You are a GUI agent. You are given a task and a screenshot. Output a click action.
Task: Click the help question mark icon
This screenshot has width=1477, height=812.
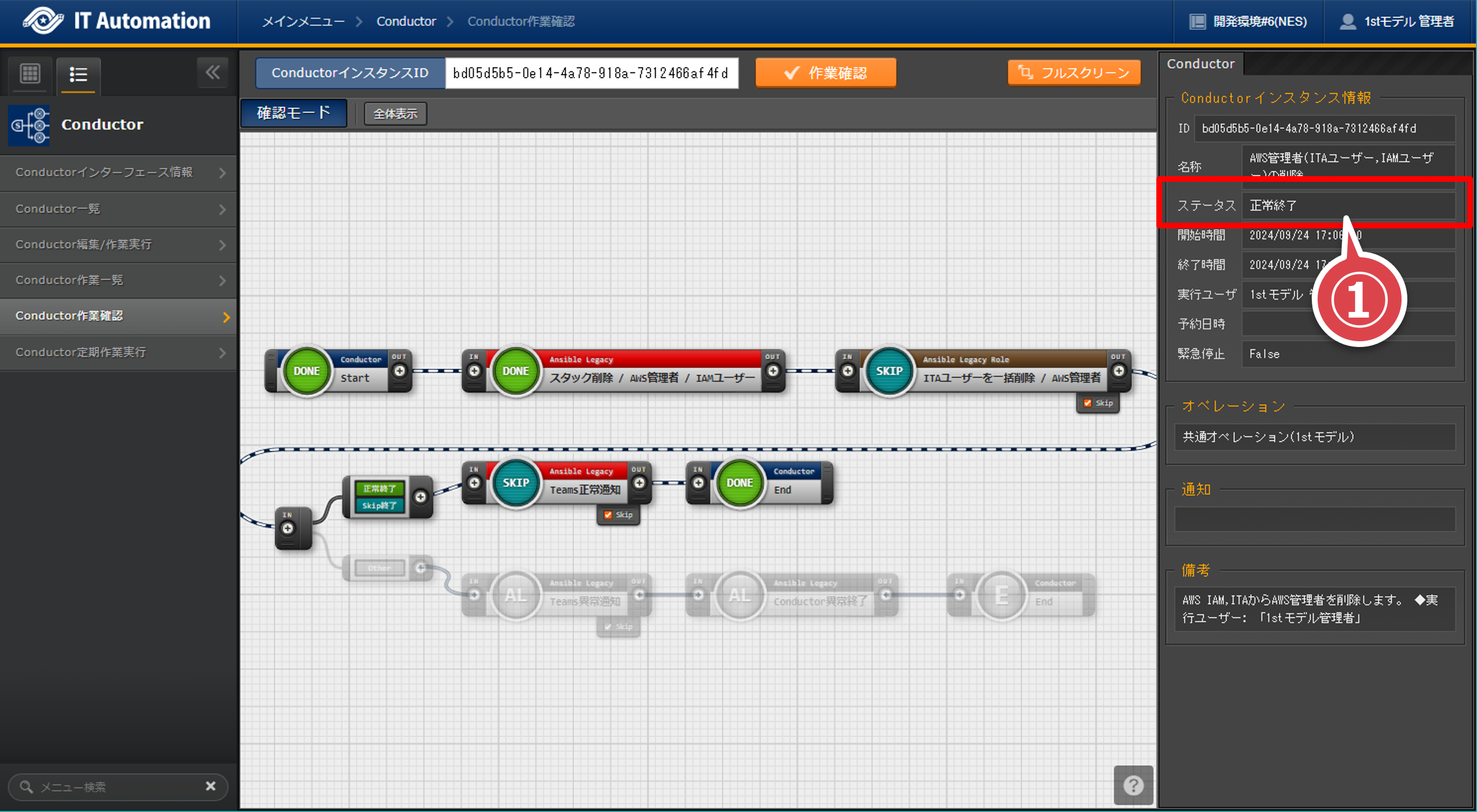click(1133, 785)
